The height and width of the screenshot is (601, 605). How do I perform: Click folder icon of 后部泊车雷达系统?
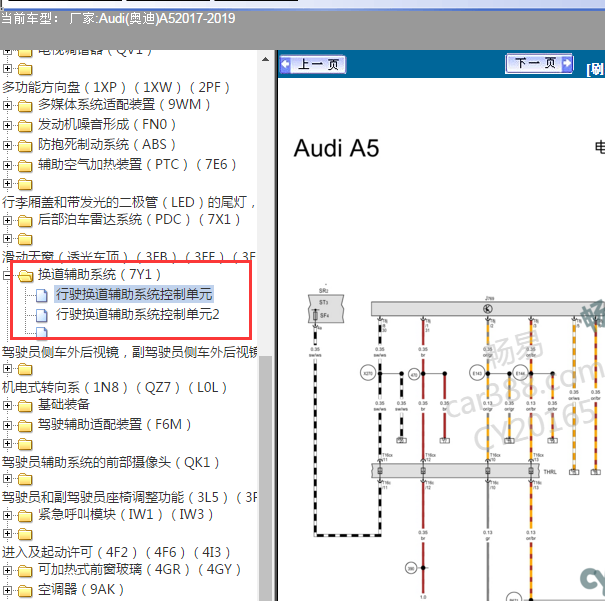pyautogui.click(x=25, y=221)
